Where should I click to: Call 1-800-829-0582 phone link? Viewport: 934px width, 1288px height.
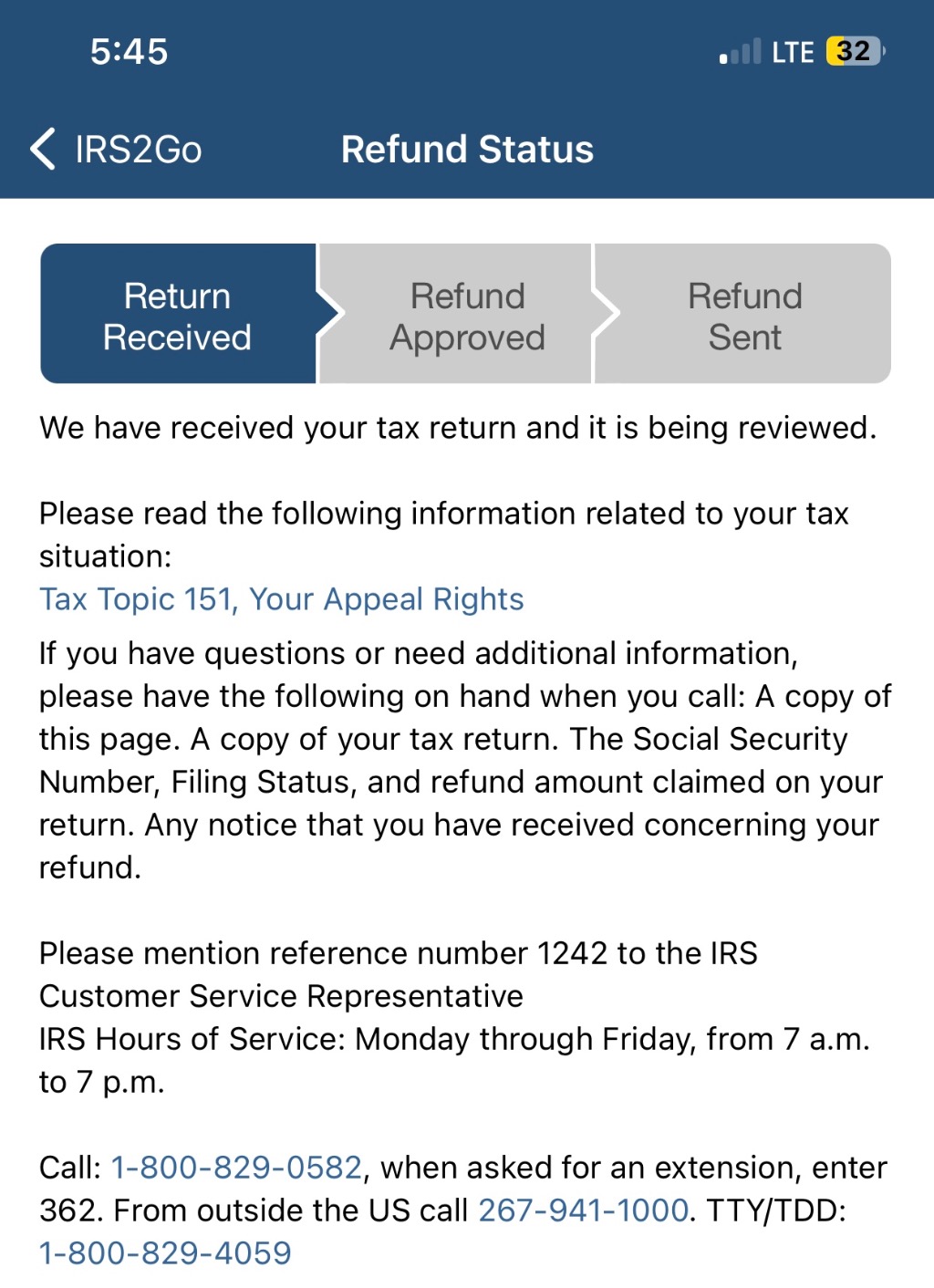pos(236,1168)
